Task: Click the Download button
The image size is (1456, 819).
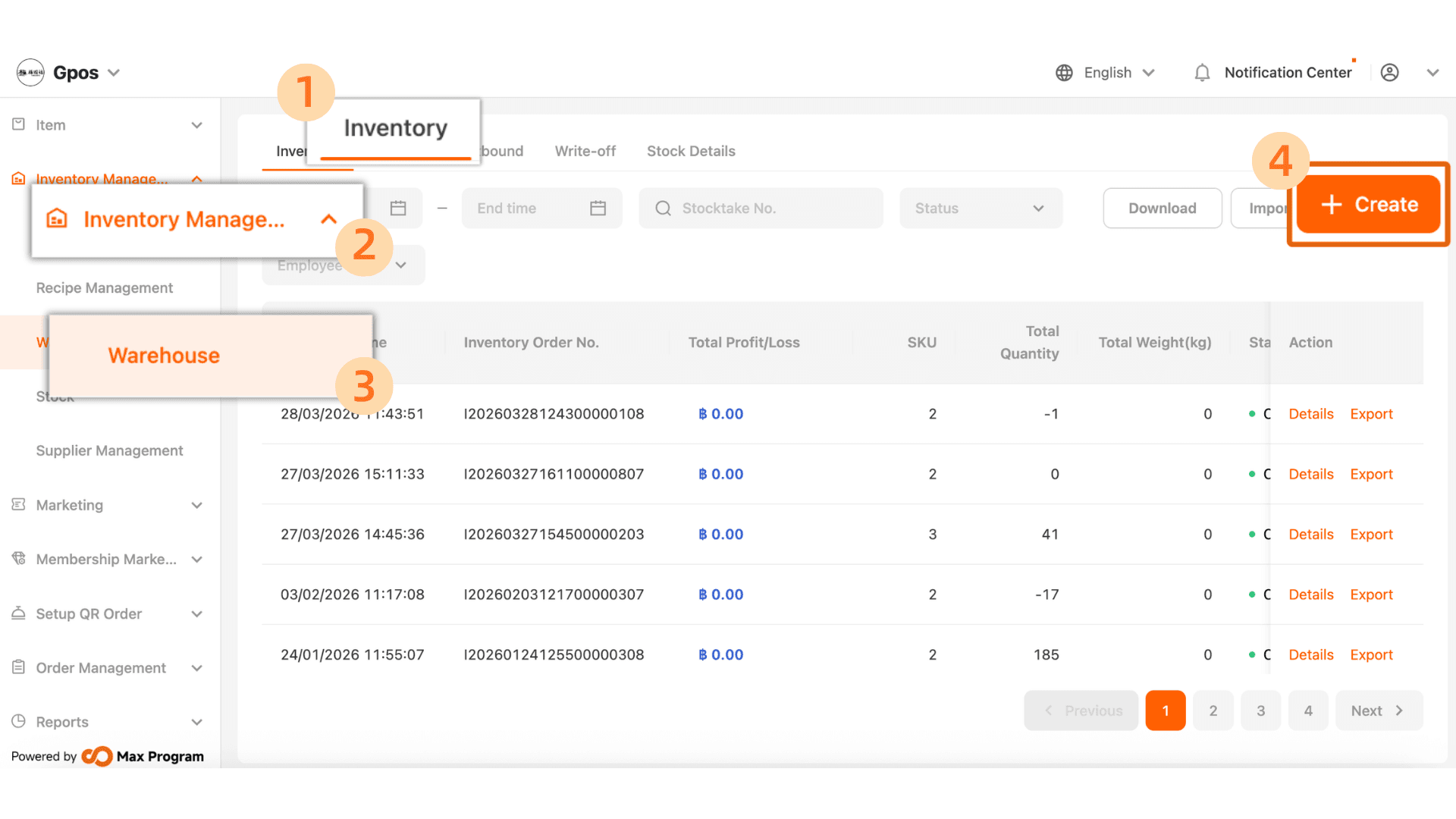Action: pos(1162,208)
